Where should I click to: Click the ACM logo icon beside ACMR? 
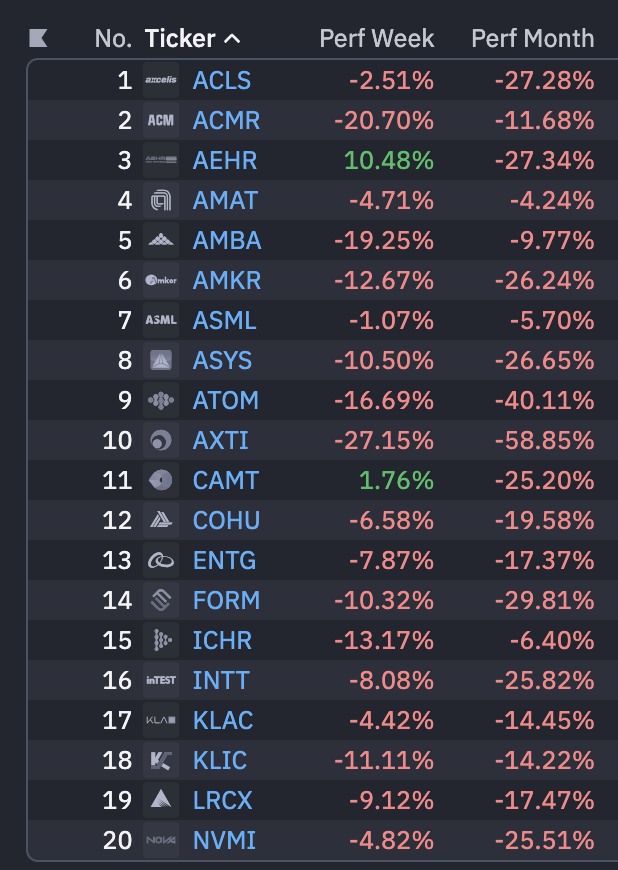tap(161, 120)
